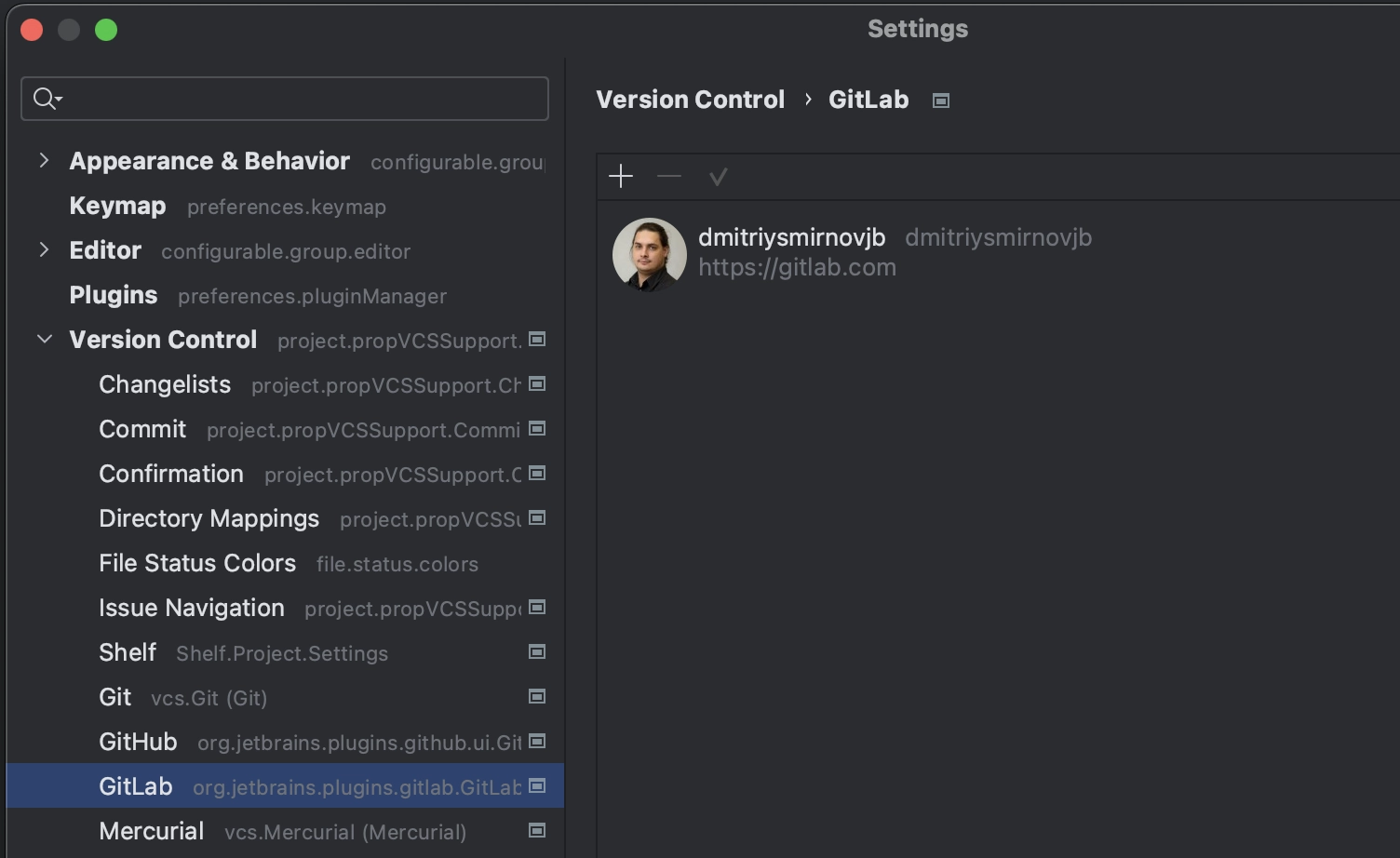Open Commit settings page

point(142,429)
